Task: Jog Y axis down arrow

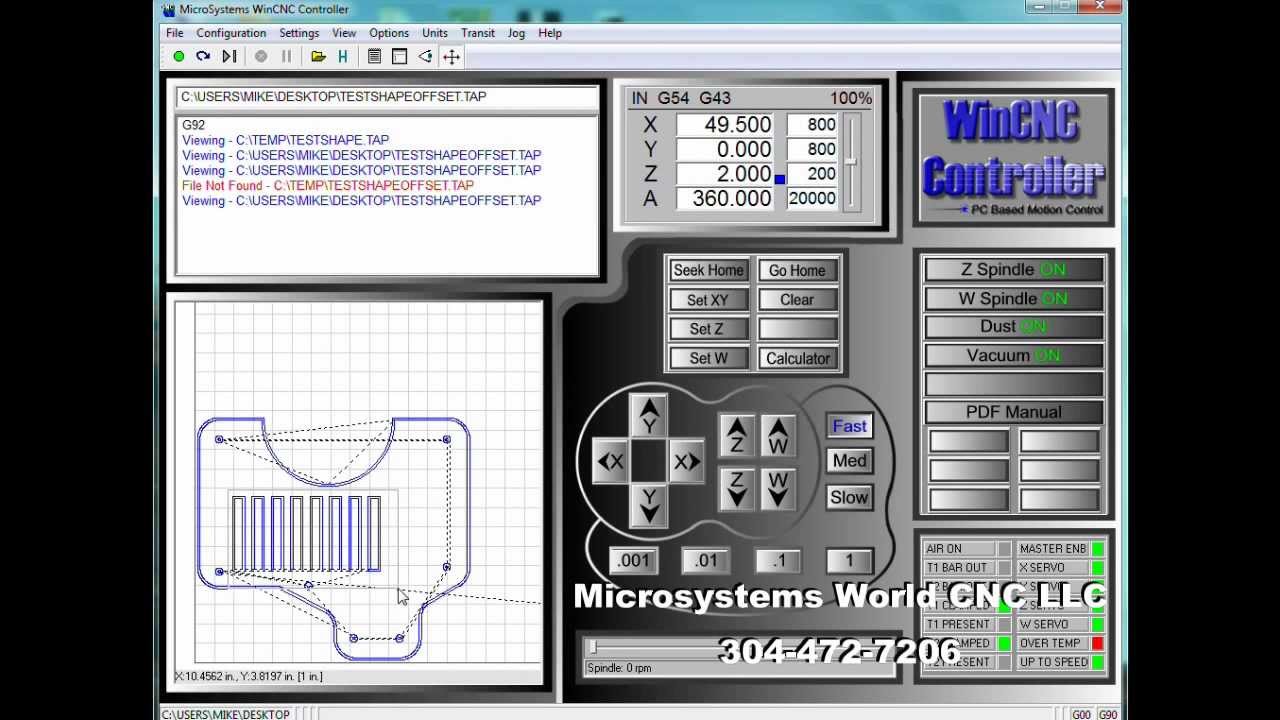Action: pyautogui.click(x=649, y=505)
